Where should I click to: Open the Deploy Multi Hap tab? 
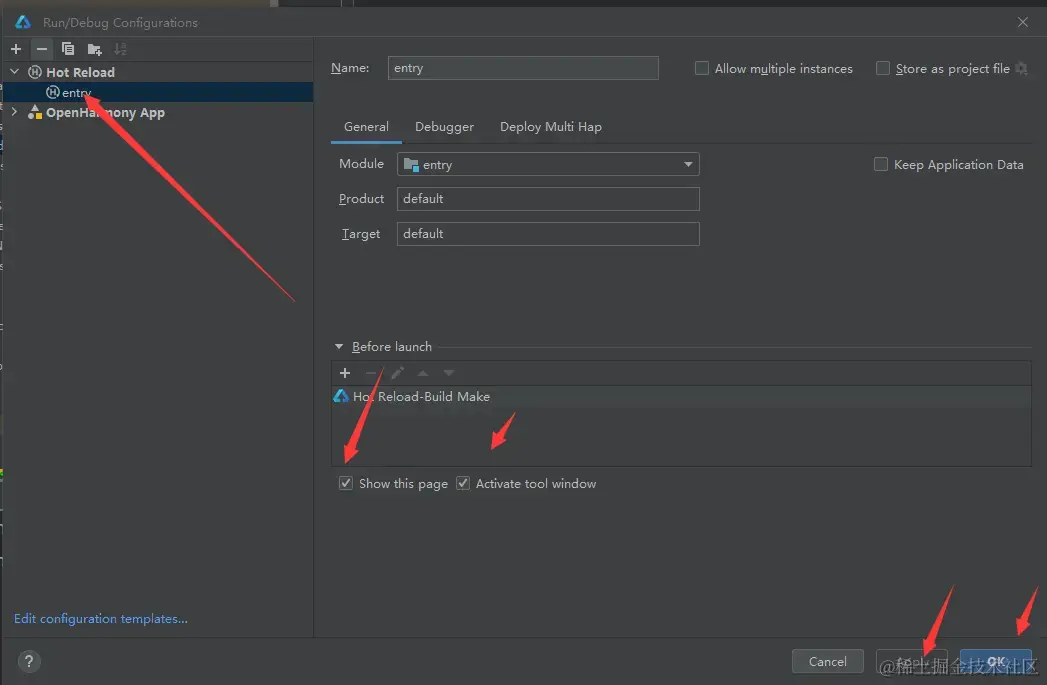(550, 127)
